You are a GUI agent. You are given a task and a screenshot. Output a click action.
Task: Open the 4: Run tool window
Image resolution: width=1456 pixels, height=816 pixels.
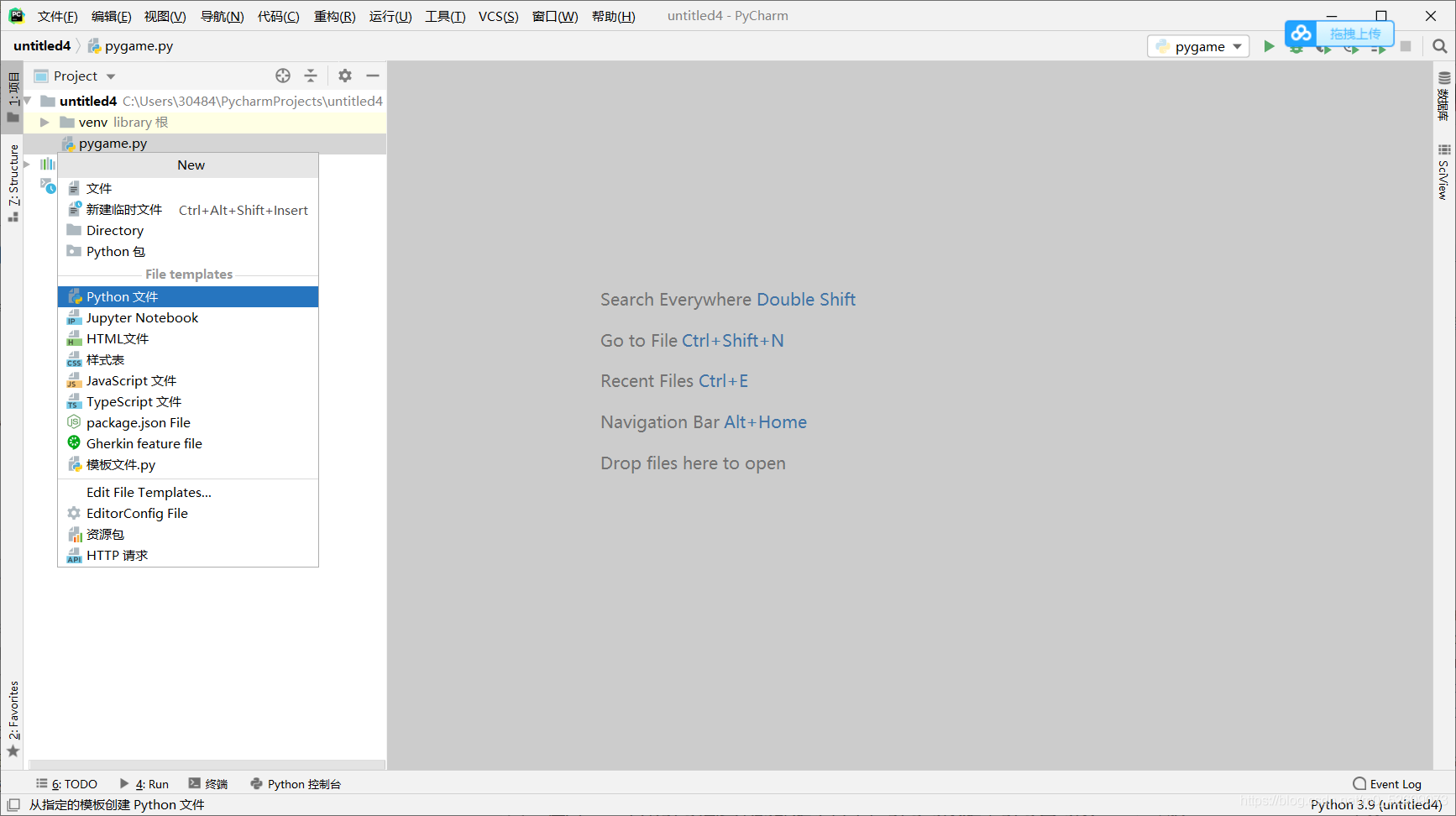pyautogui.click(x=144, y=783)
